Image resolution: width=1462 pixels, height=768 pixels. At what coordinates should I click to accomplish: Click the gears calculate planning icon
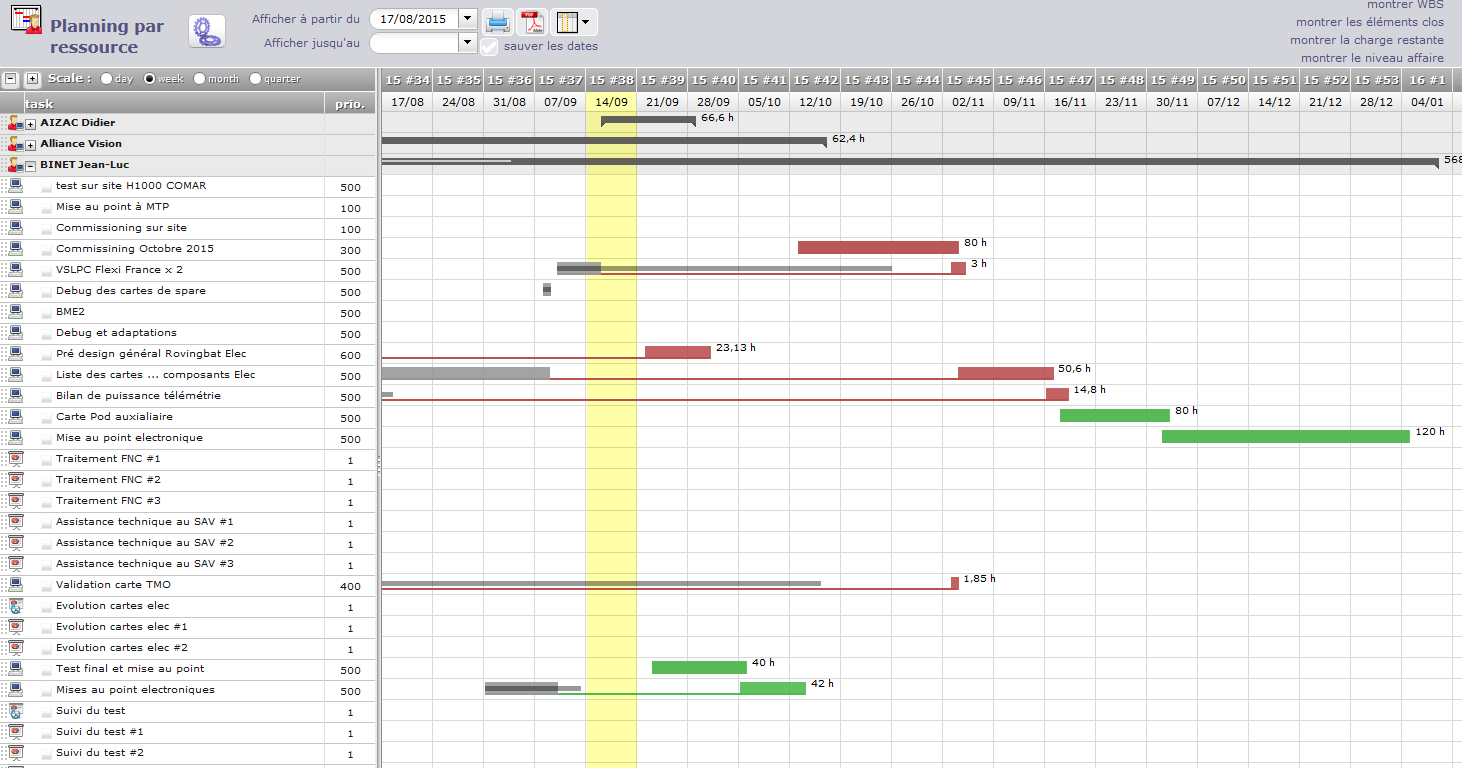tap(207, 32)
